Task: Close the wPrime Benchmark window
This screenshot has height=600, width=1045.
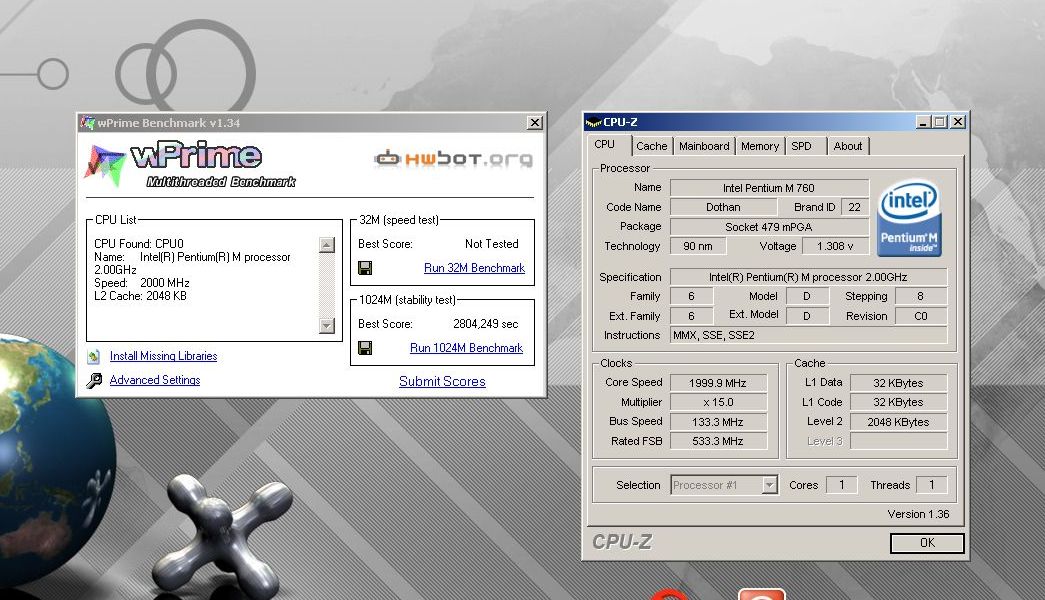Action: (x=534, y=123)
